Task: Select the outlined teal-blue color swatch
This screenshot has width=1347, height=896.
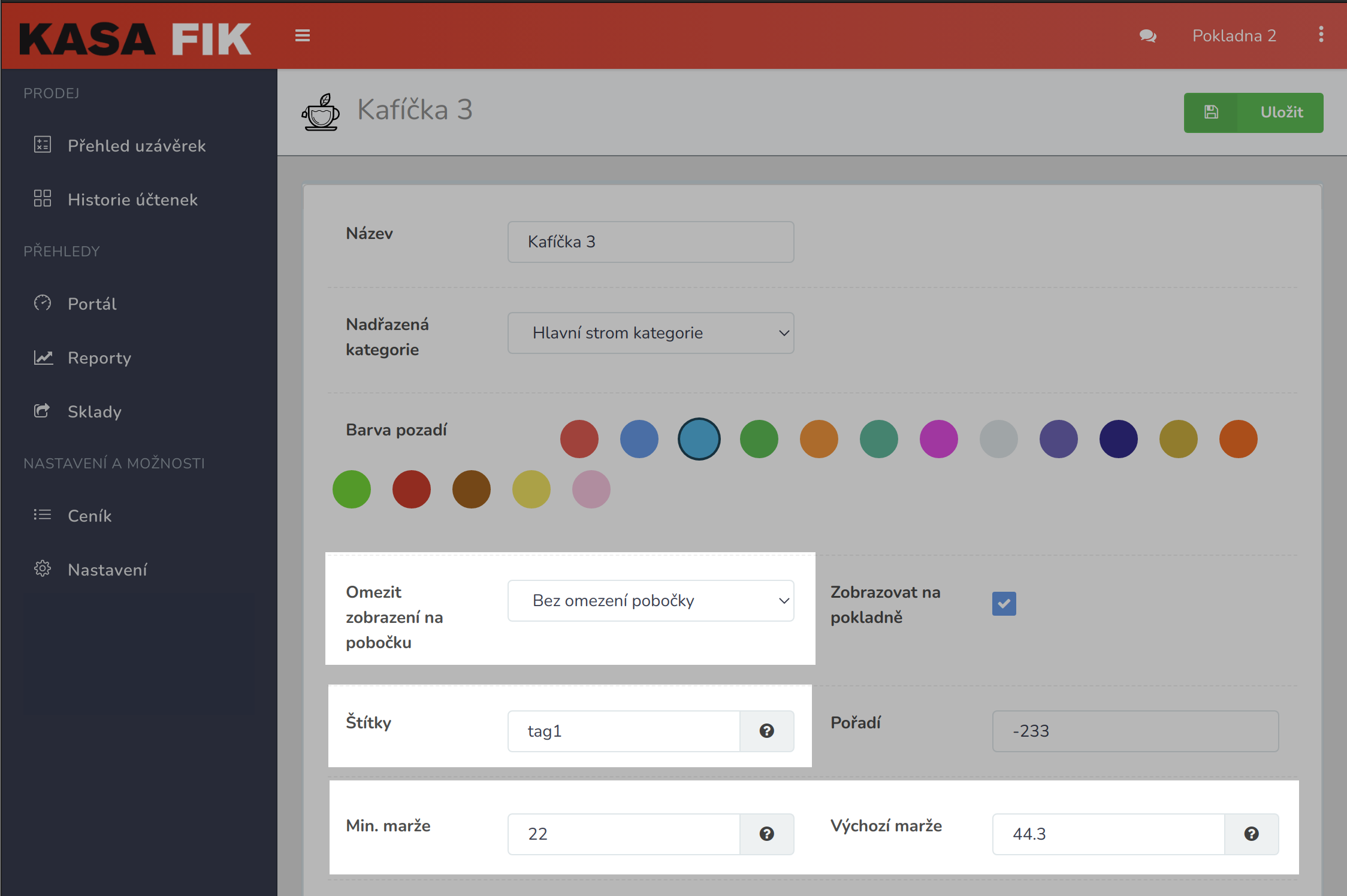Action: 699,439
